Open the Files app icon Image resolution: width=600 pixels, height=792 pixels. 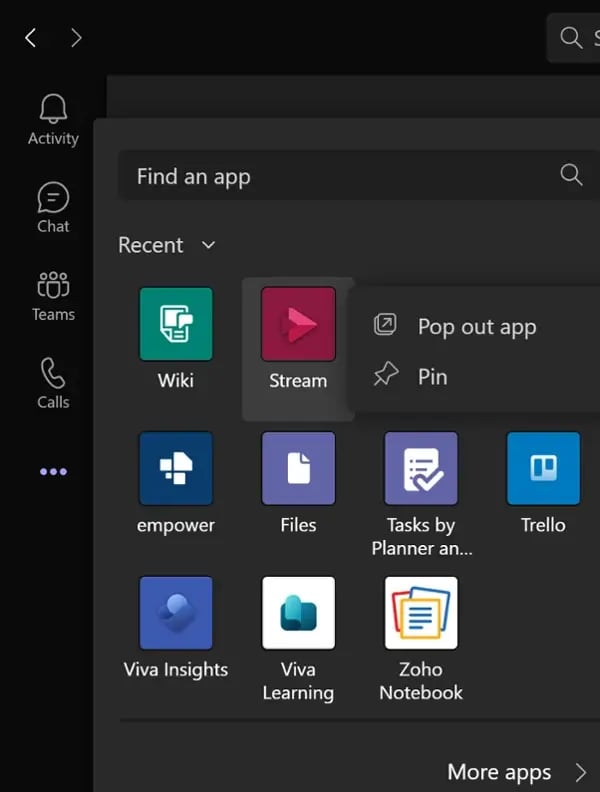coord(298,469)
